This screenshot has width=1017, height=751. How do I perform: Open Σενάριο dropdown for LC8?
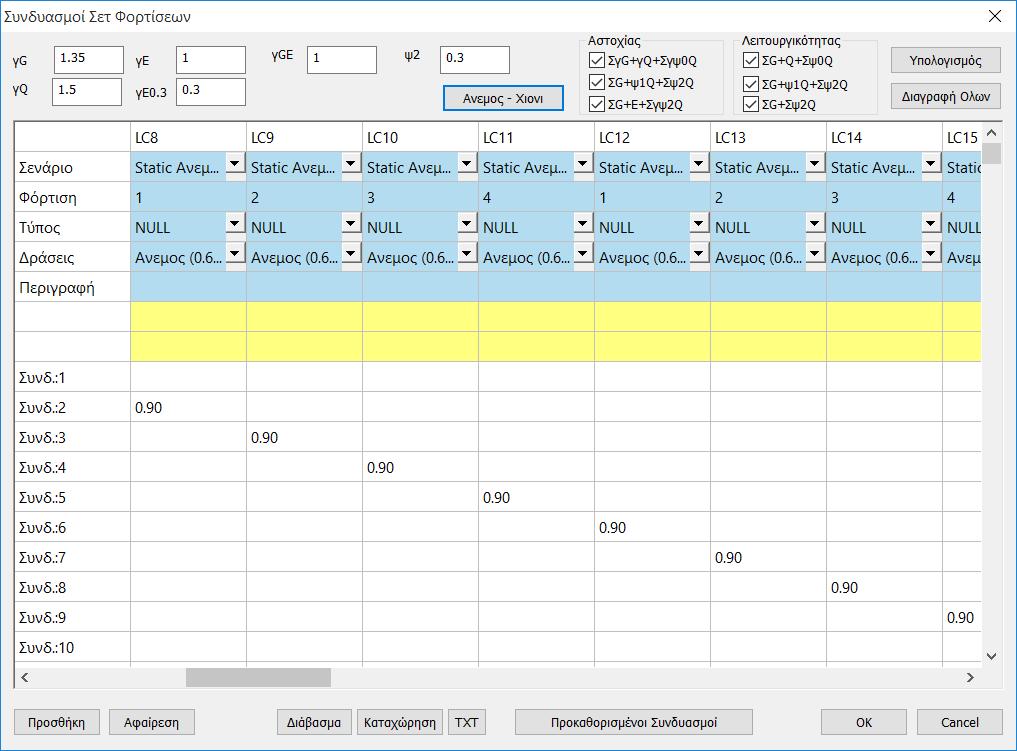pyautogui.click(x=235, y=163)
